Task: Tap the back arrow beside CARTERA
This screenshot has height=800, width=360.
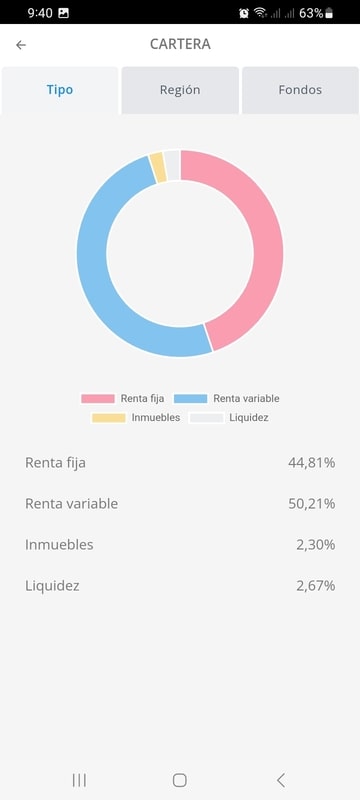Action: (x=20, y=45)
